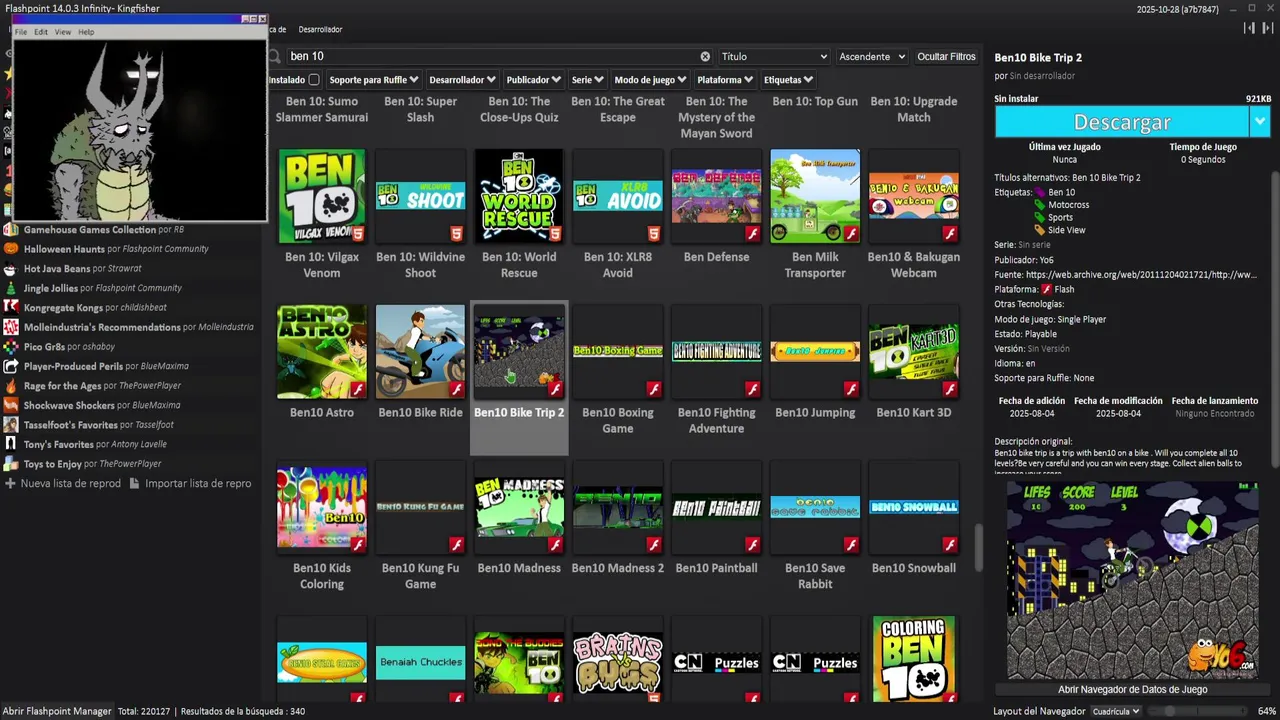Open the Desarrollador tab in header
Screen dimensions: 1280x720
coord(320,30)
